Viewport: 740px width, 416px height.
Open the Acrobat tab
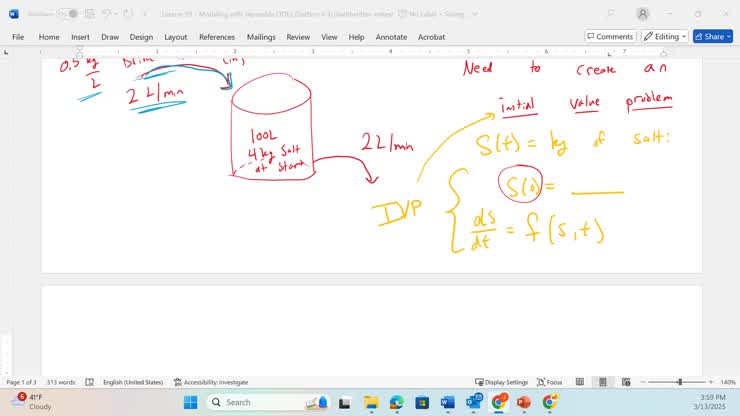pyautogui.click(x=431, y=37)
